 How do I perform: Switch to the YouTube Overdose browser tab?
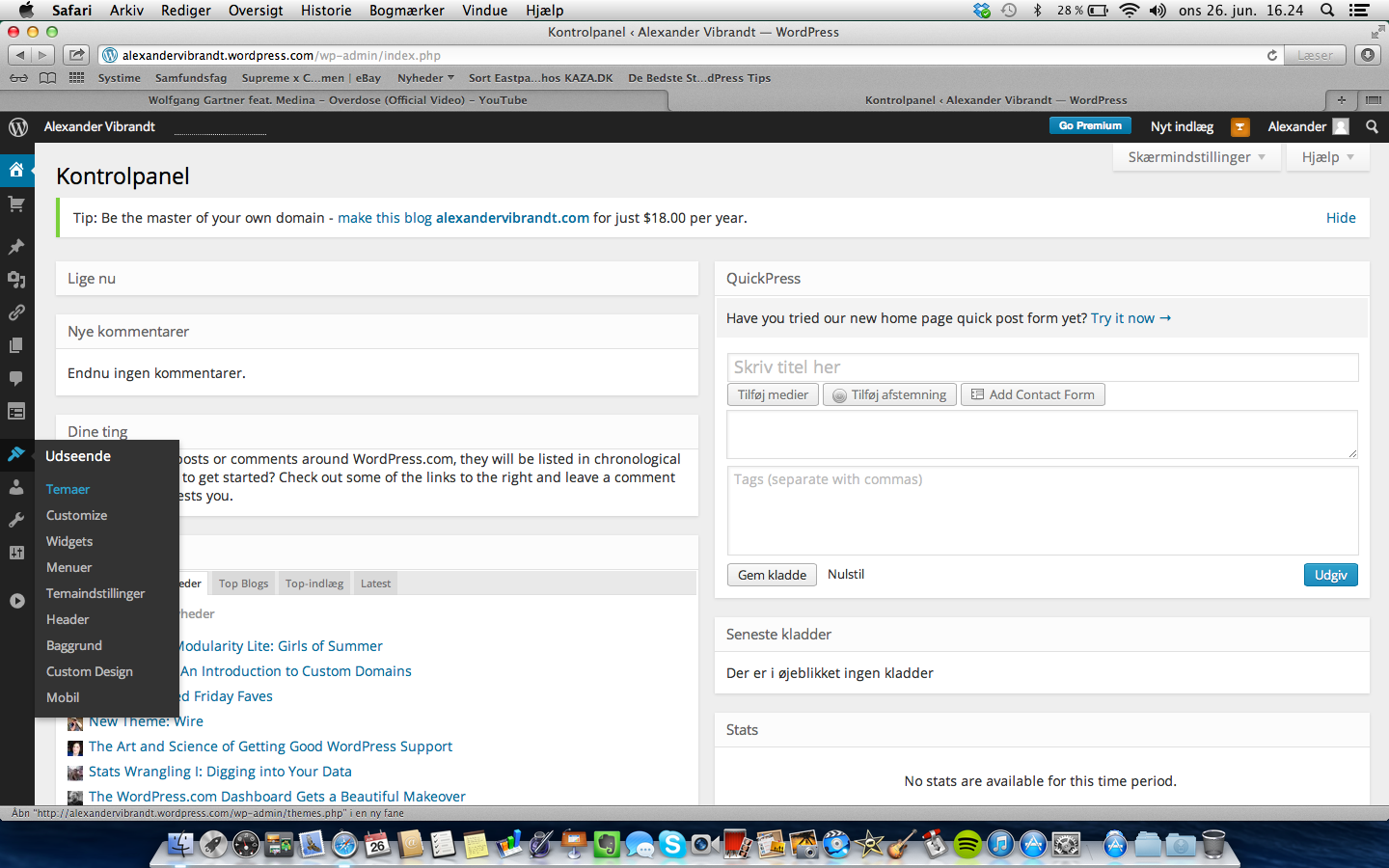tap(338, 99)
